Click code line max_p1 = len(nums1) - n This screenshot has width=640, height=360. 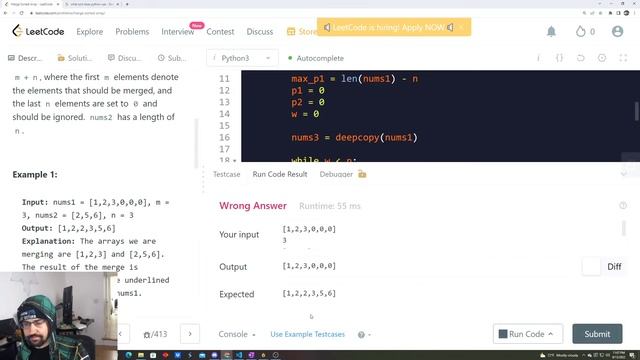point(355,79)
